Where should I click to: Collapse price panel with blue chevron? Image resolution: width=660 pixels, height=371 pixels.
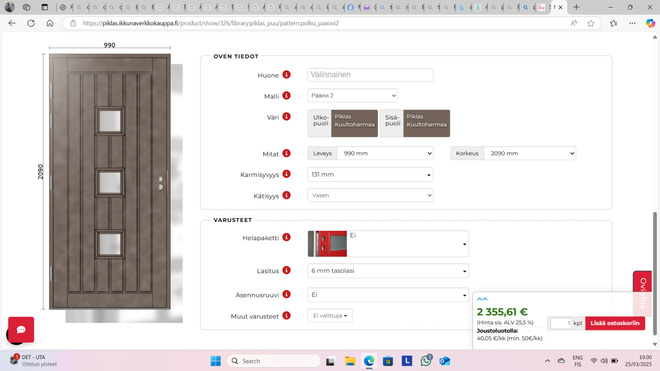coord(482,299)
